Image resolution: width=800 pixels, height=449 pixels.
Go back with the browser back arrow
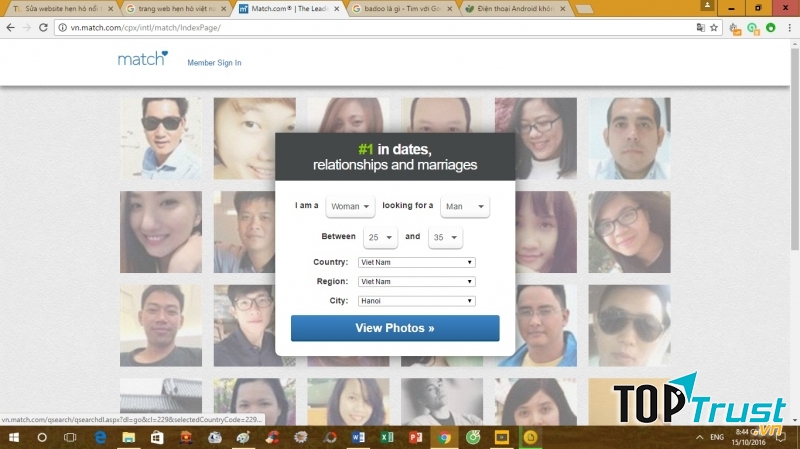click(11, 28)
